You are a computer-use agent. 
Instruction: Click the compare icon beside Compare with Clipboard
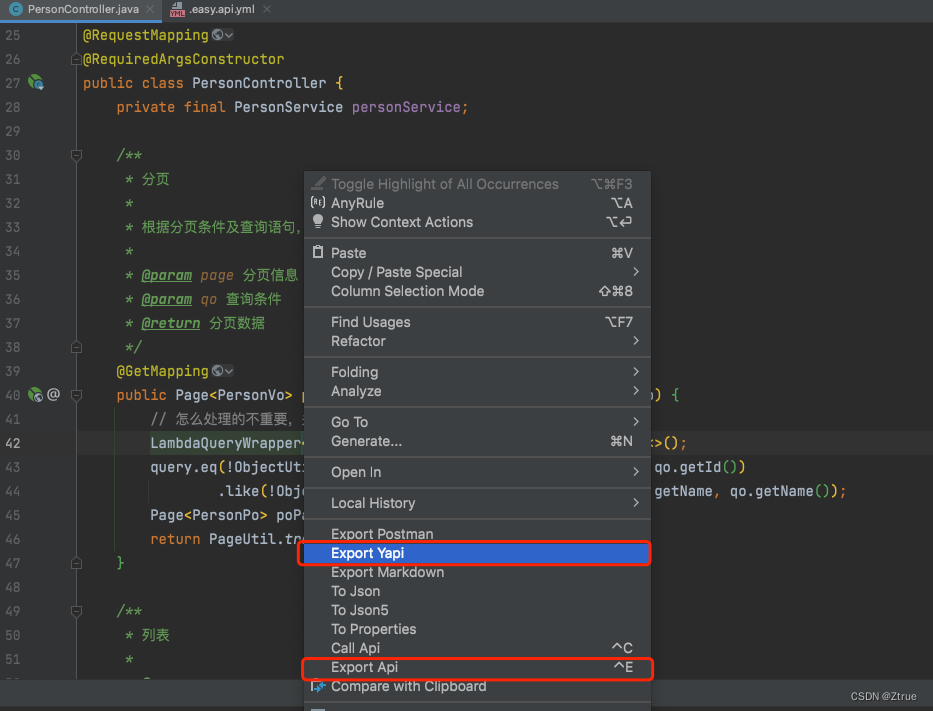point(318,687)
